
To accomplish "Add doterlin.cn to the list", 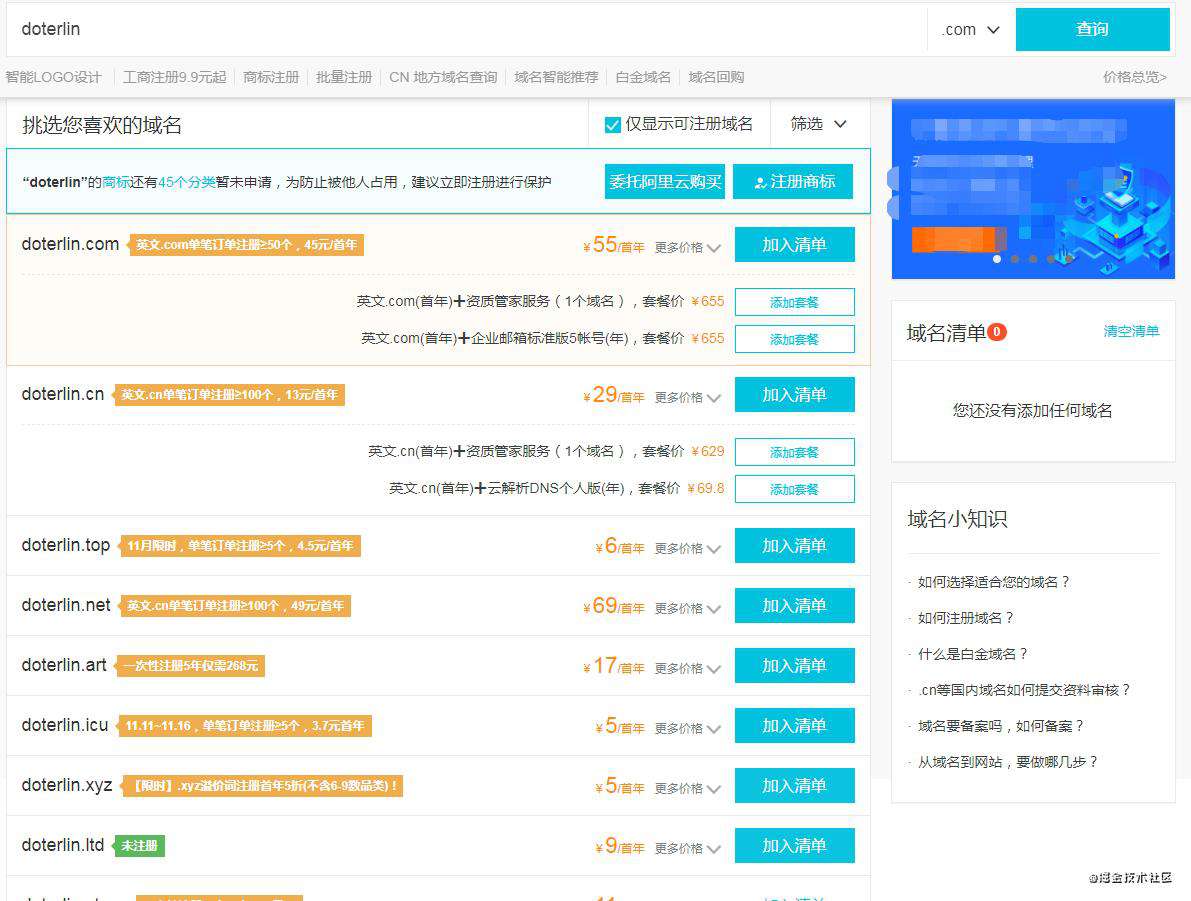I will (795, 395).
